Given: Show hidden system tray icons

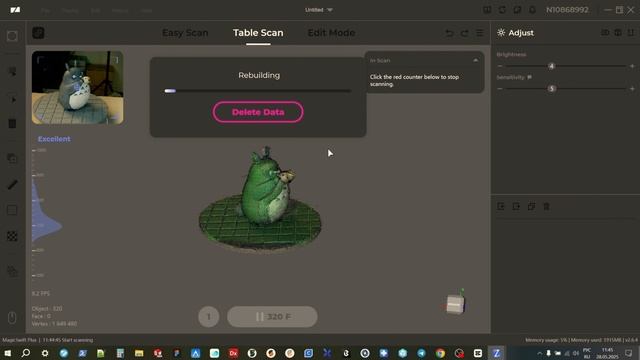Looking at the screenshot, I should coord(539,353).
